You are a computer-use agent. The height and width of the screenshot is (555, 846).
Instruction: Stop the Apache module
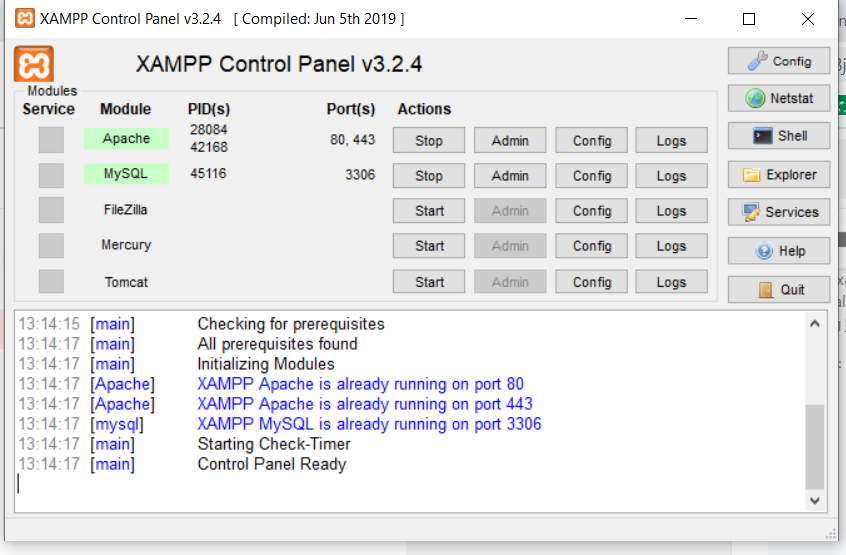429,140
